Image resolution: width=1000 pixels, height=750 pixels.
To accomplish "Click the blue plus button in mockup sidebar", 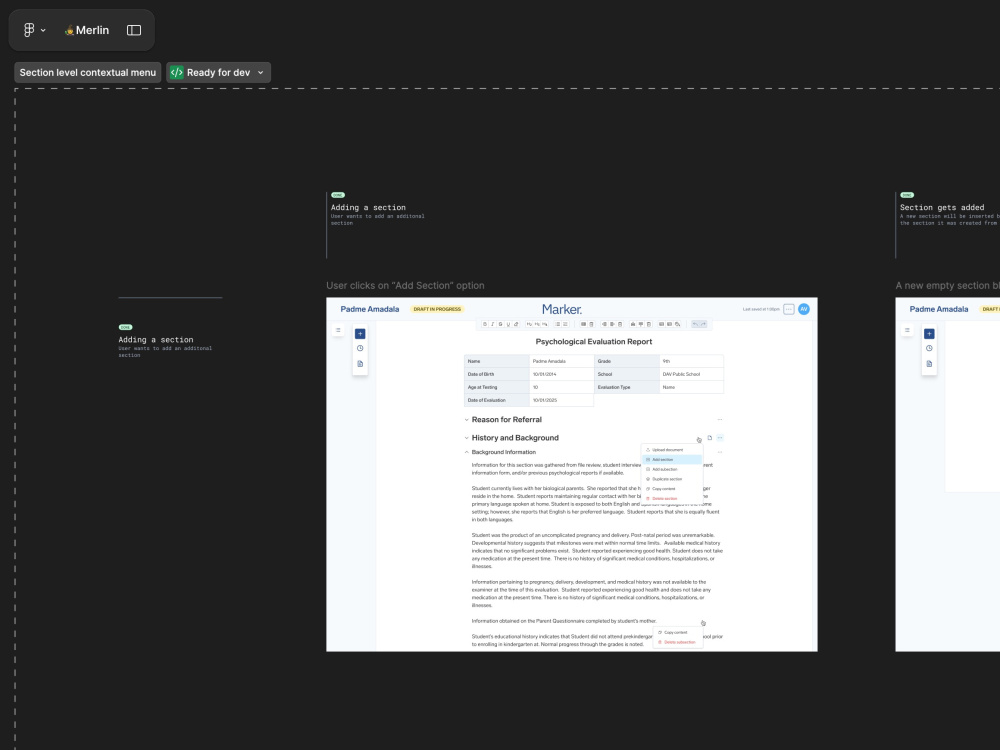I will click(360, 334).
